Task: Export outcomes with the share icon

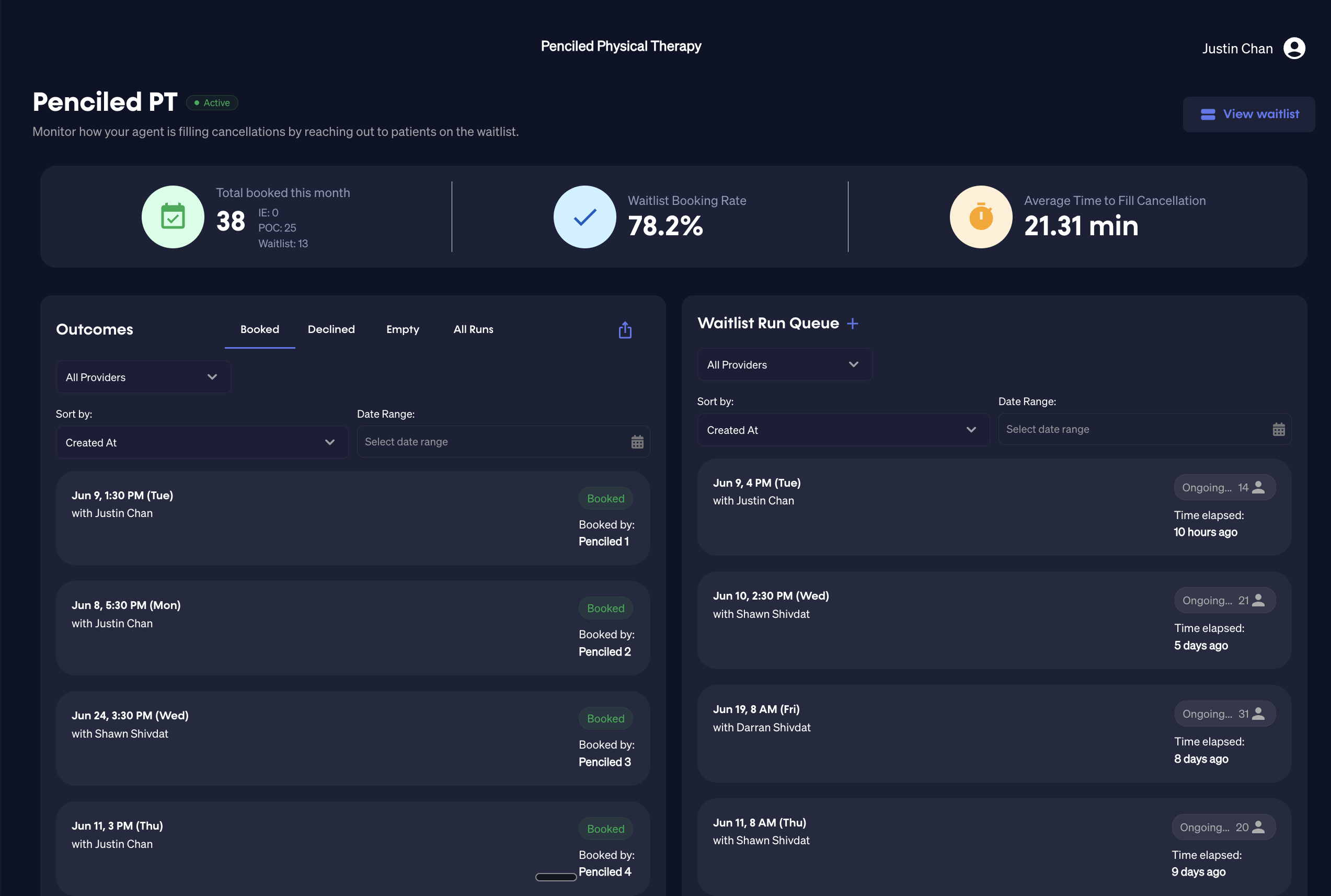Action: pos(625,330)
